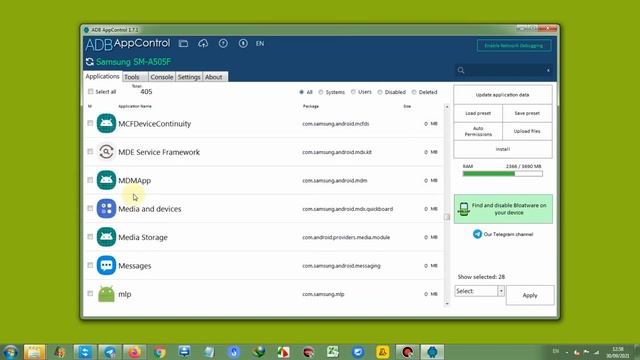Focus the application search field
Viewport: 640px width, 360px height.
[x=503, y=70]
